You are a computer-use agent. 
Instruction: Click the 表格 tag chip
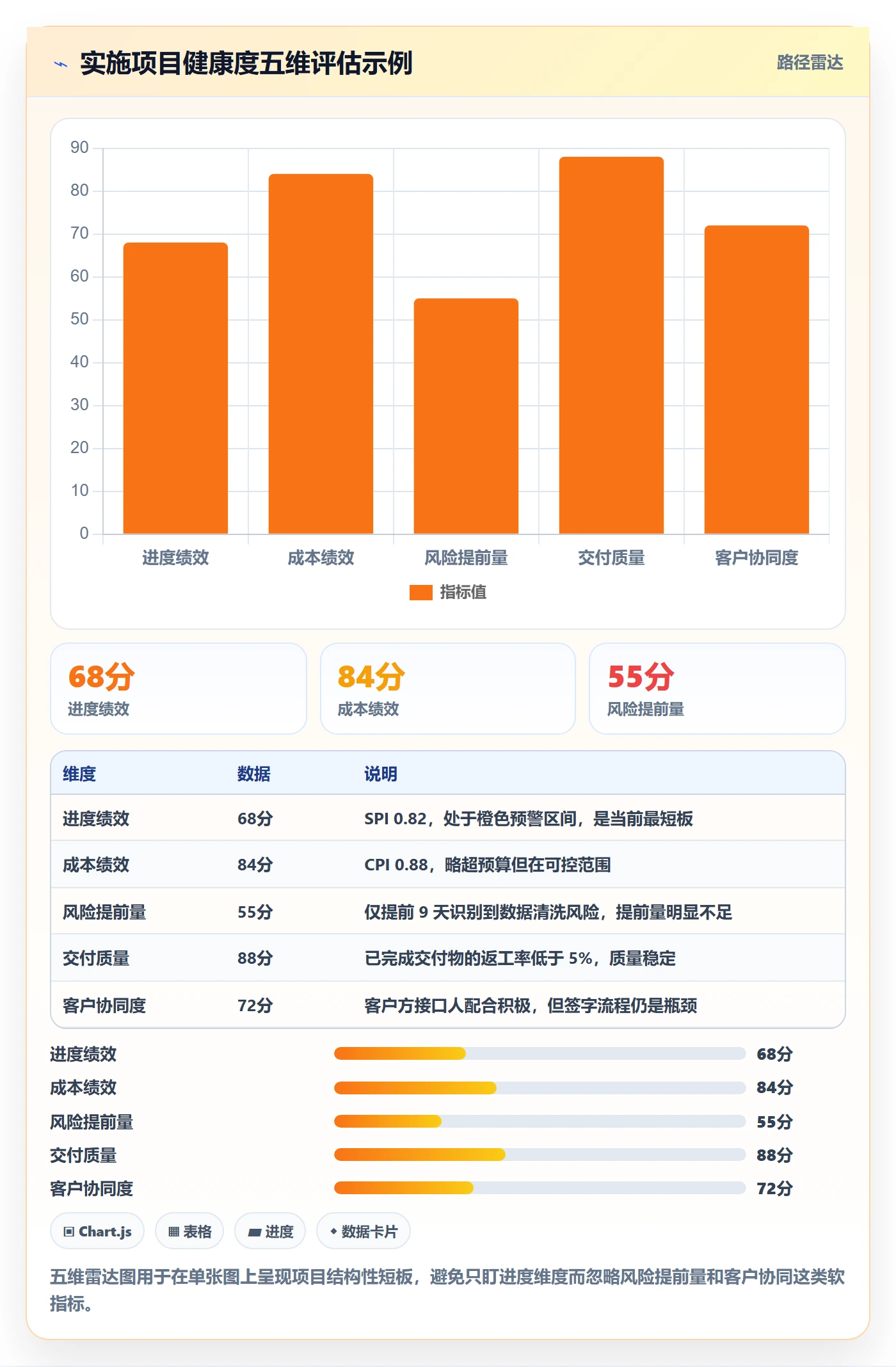pos(189,1231)
